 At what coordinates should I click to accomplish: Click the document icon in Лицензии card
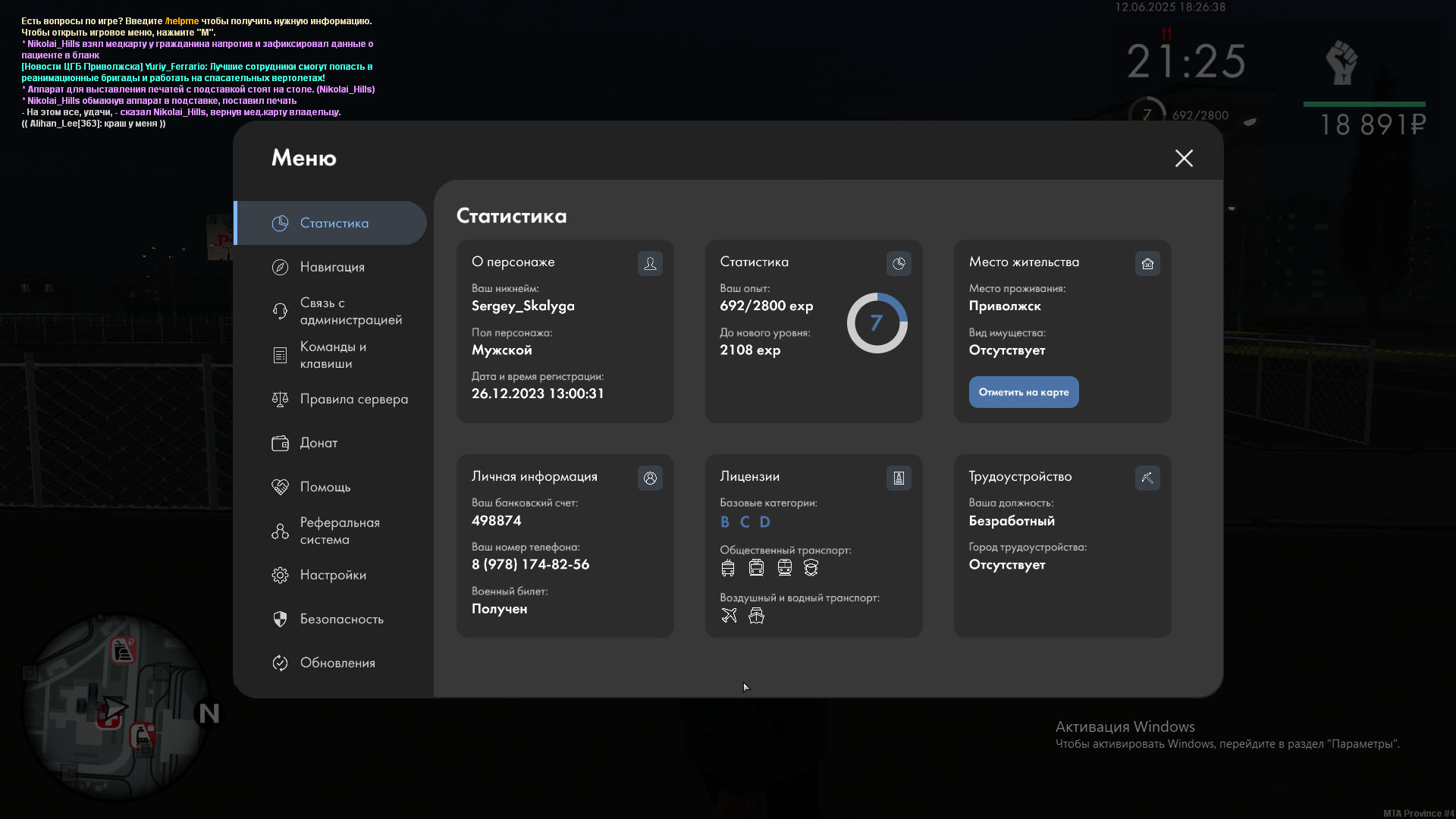(x=899, y=478)
